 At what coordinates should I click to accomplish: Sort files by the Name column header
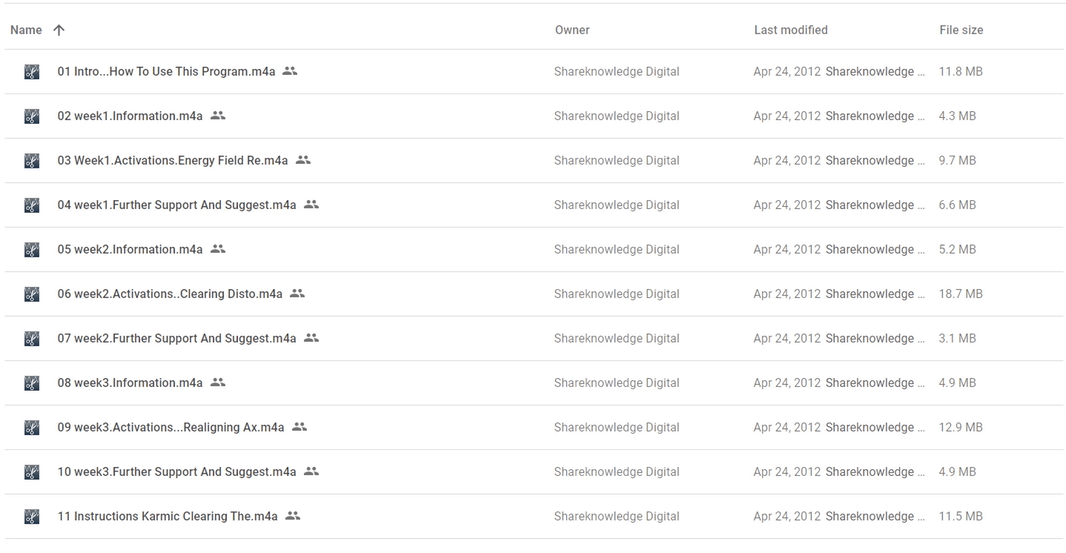click(26, 30)
